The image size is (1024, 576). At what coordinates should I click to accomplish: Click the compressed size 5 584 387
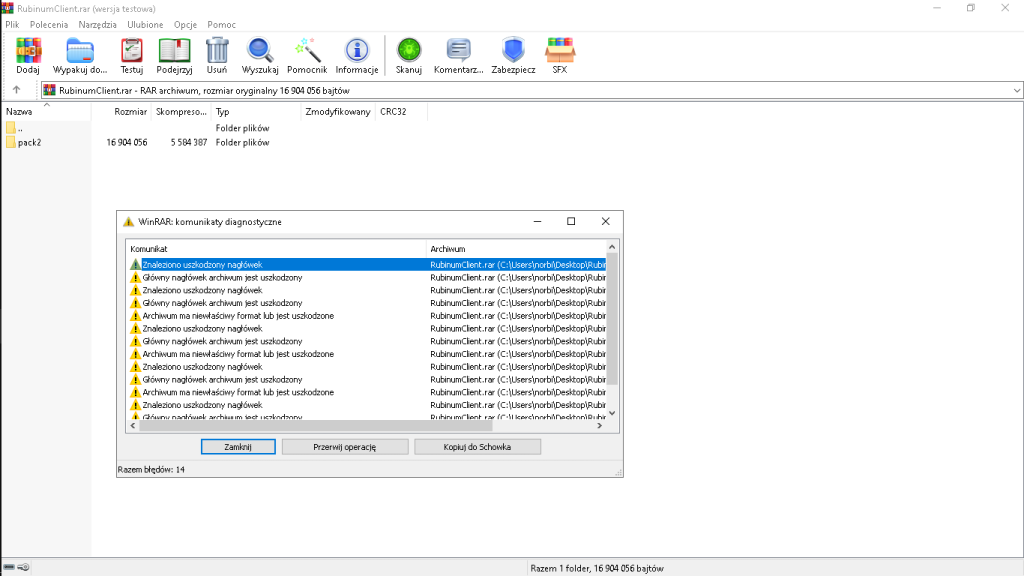click(x=189, y=142)
